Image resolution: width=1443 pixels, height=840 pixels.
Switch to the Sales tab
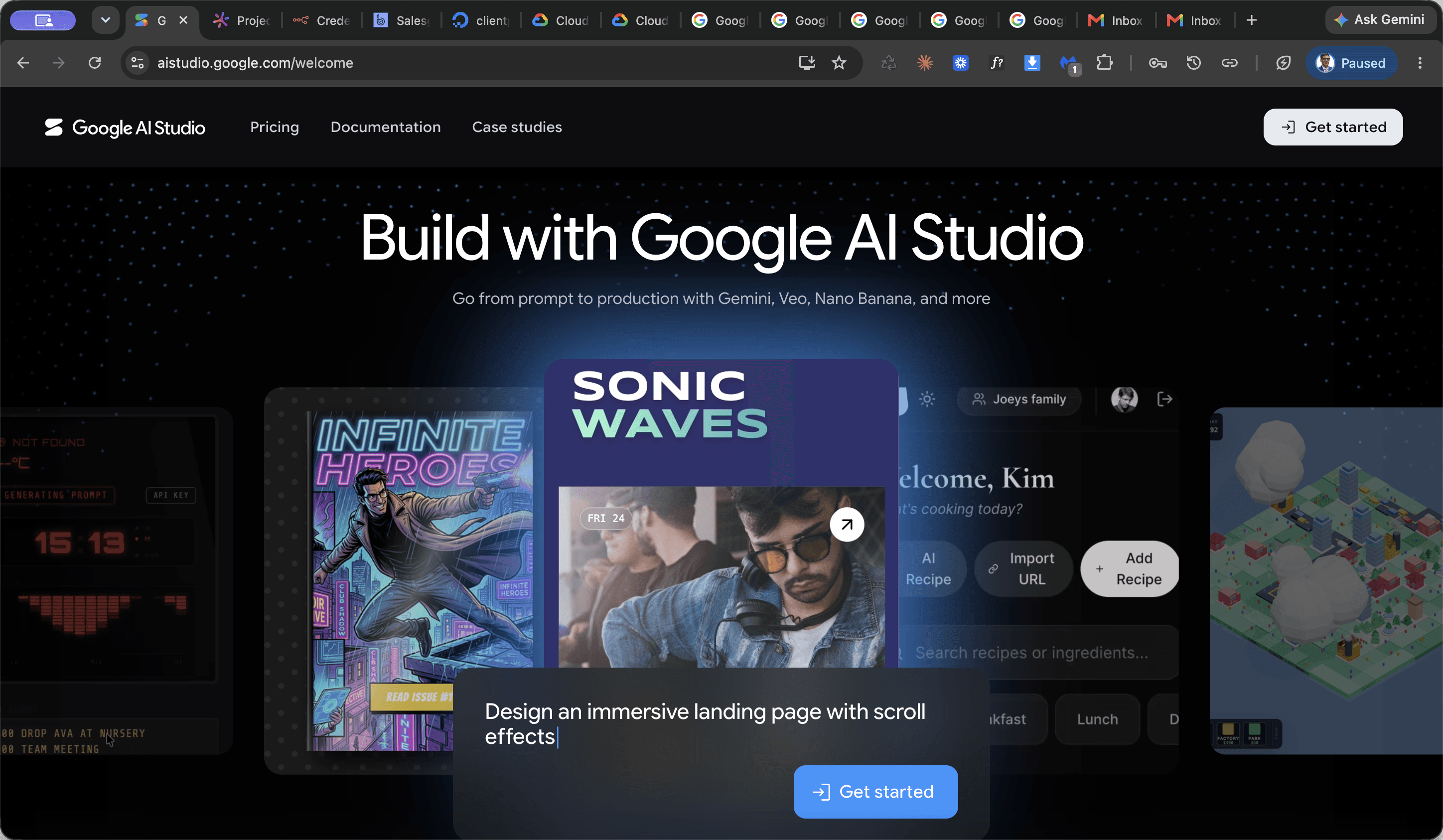click(402, 20)
